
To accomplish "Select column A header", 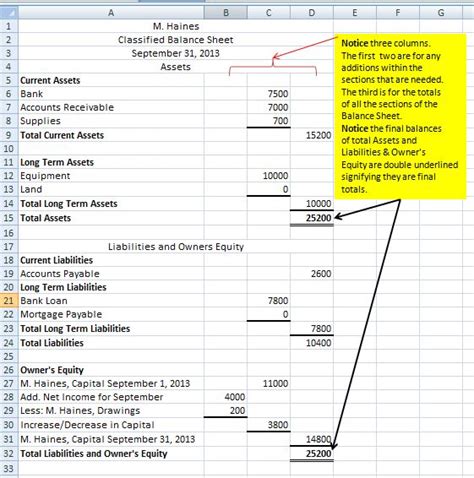I will [x=111, y=13].
